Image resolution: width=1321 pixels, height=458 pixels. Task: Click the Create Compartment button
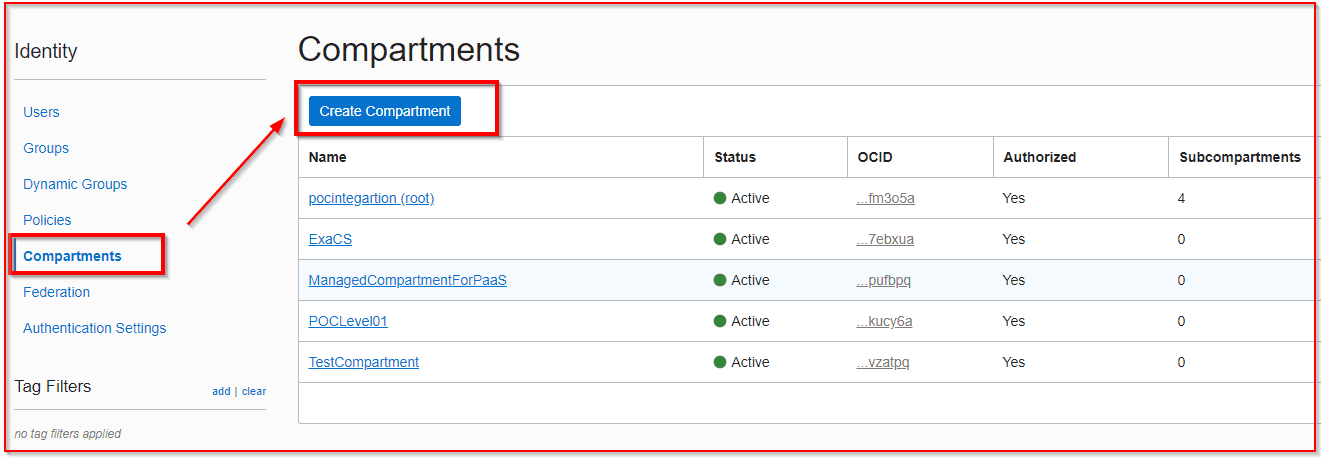[x=385, y=111]
